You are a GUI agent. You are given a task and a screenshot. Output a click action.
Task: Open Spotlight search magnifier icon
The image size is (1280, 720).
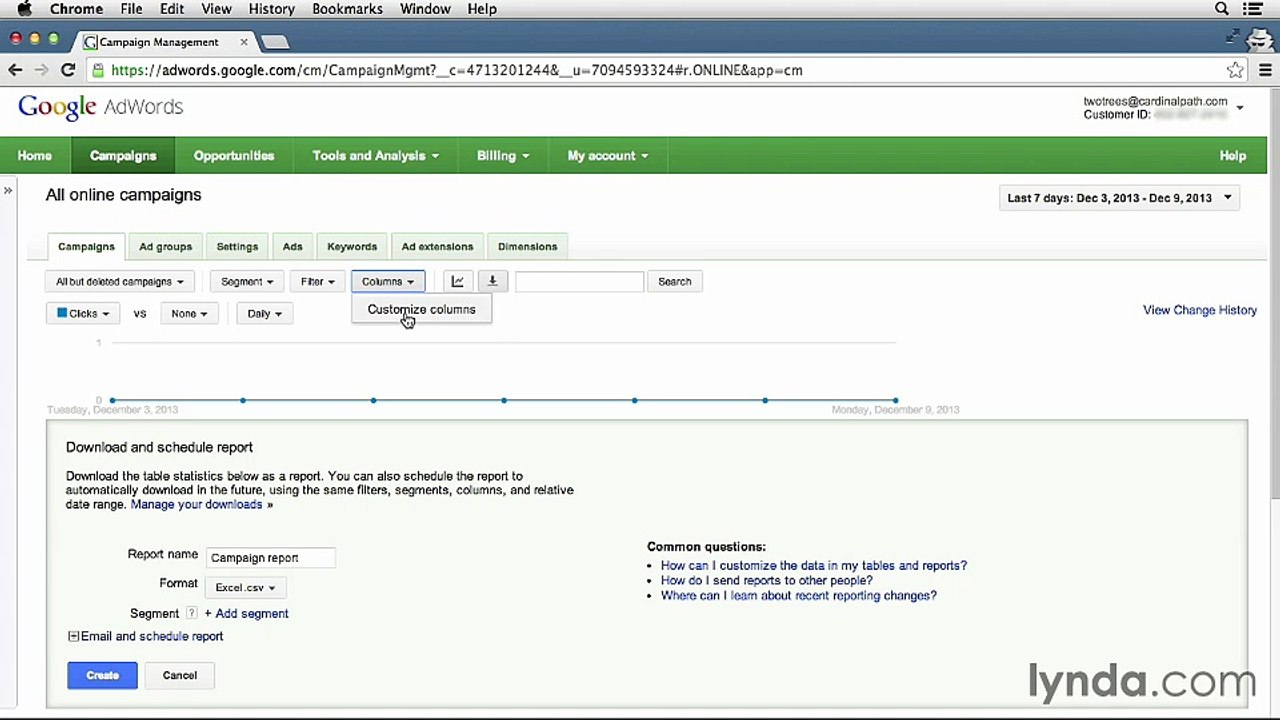tap(1222, 9)
